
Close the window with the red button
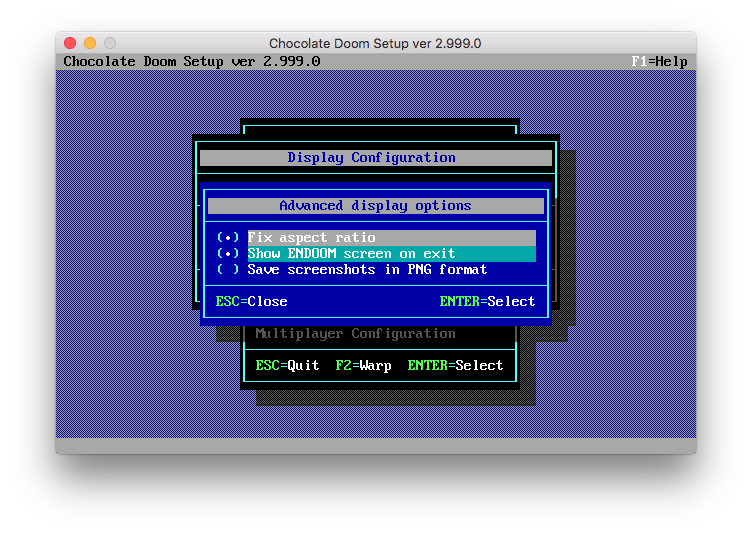[70, 43]
